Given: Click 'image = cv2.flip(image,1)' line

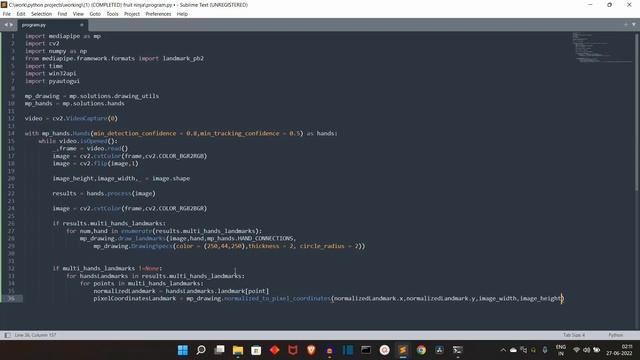Looking at the screenshot, I should [95, 163].
